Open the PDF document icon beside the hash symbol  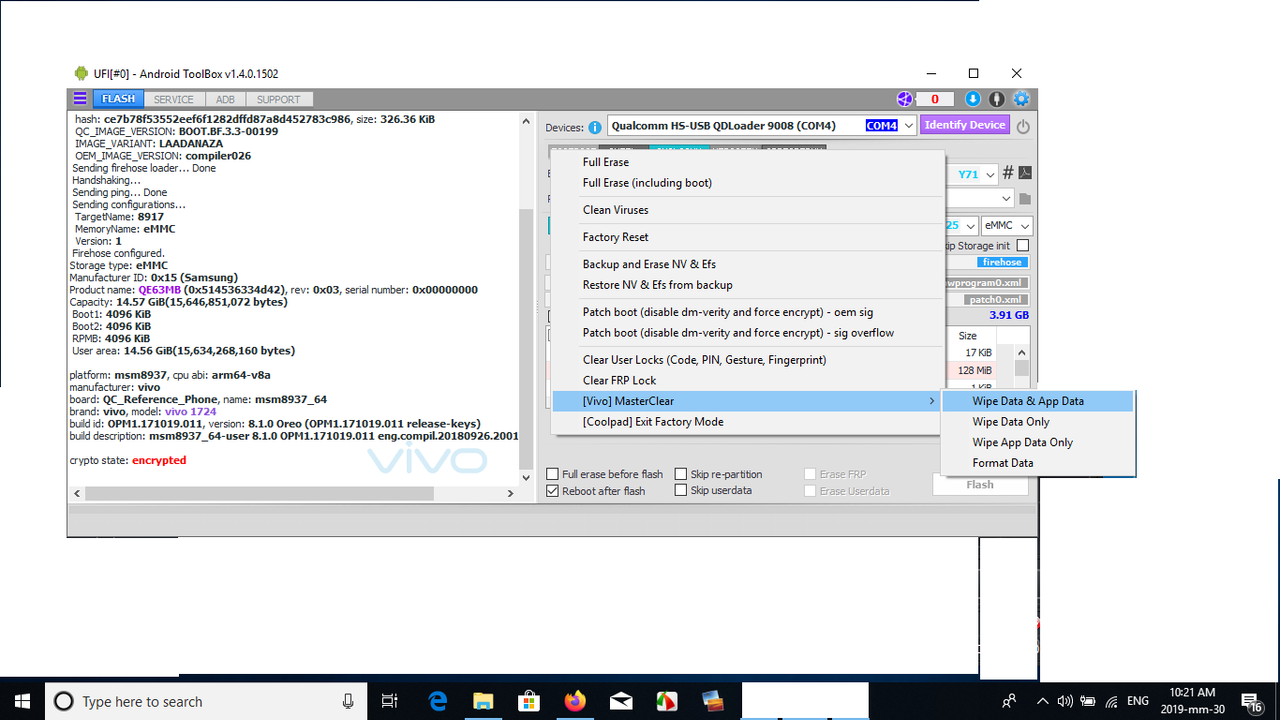click(x=1025, y=173)
